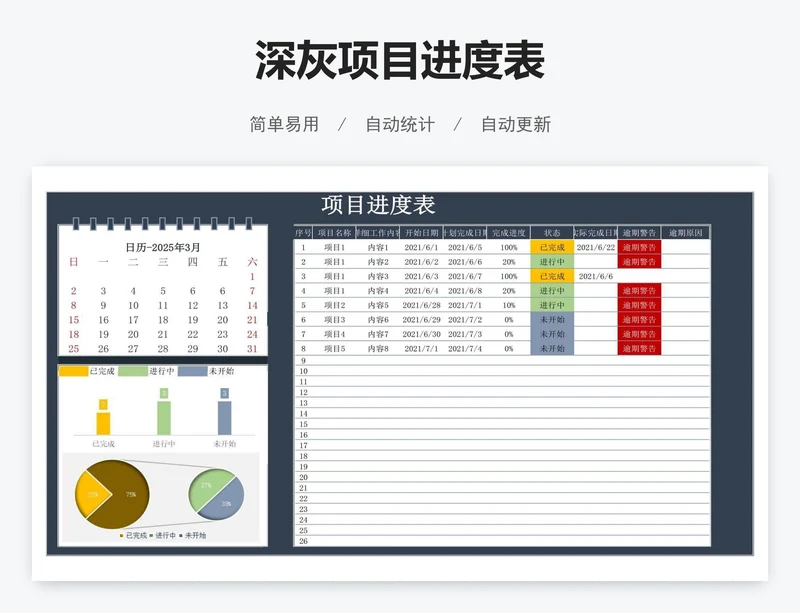Click the 未开始 entry in pie chart legend
Image resolution: width=800 pixels, height=613 pixels.
click(x=195, y=535)
